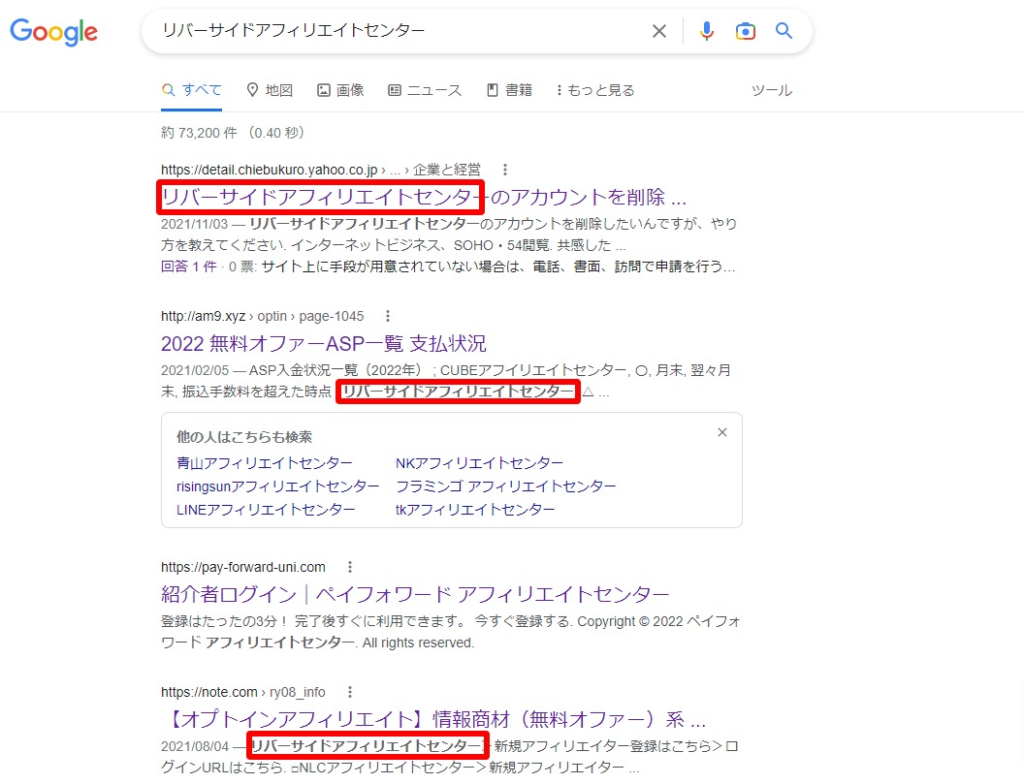The width and height of the screenshot is (1024, 784).
Task: Click the http://am9.xyz › optin › page-1045 URL
Action: click(262, 316)
